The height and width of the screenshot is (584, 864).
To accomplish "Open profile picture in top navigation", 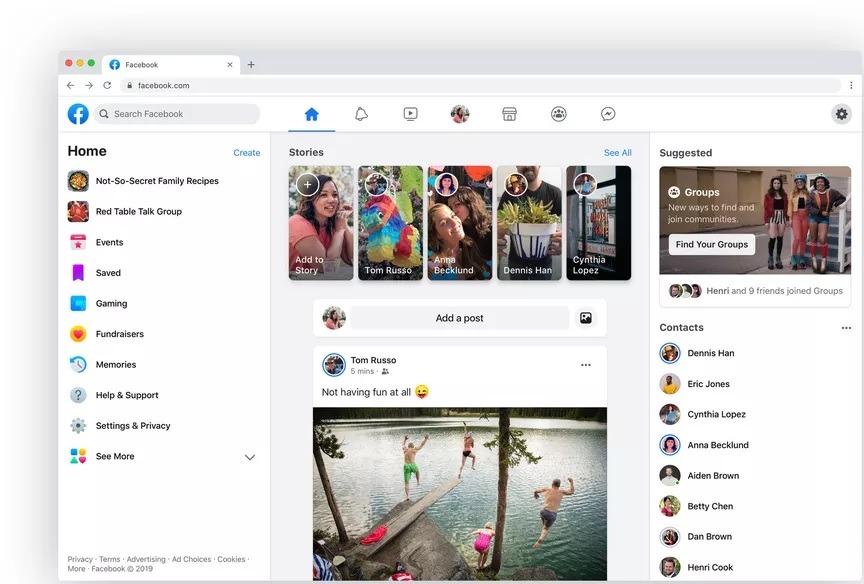I will [460, 114].
